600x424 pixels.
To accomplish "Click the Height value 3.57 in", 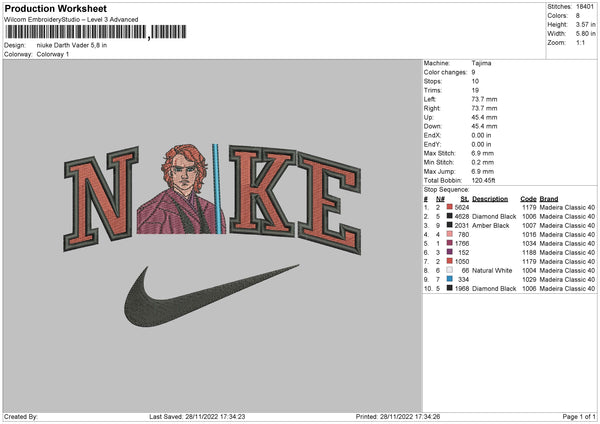I will point(585,24).
